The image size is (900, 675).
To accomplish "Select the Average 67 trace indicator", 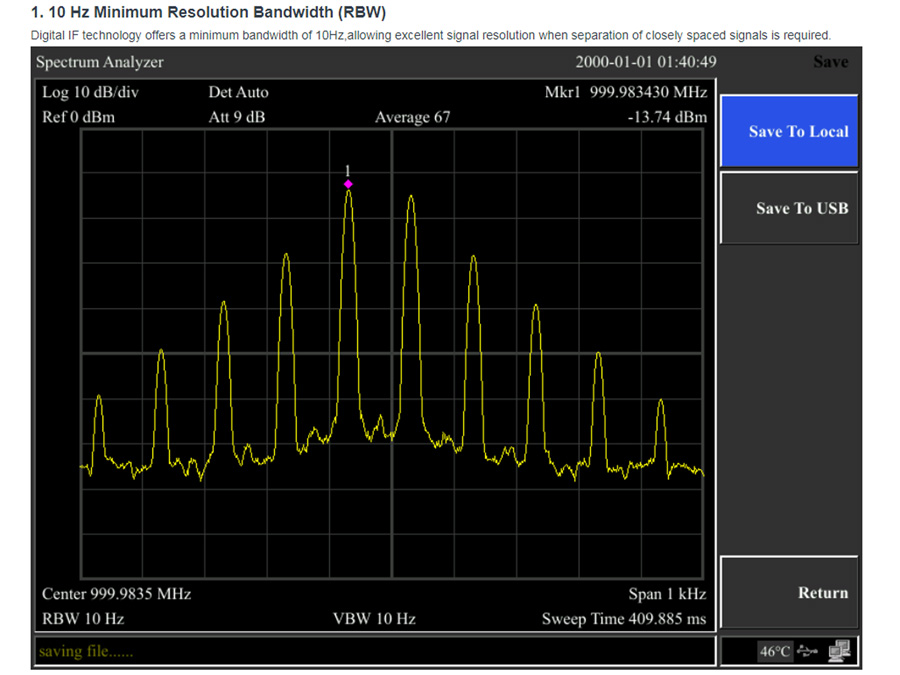I will [412, 116].
